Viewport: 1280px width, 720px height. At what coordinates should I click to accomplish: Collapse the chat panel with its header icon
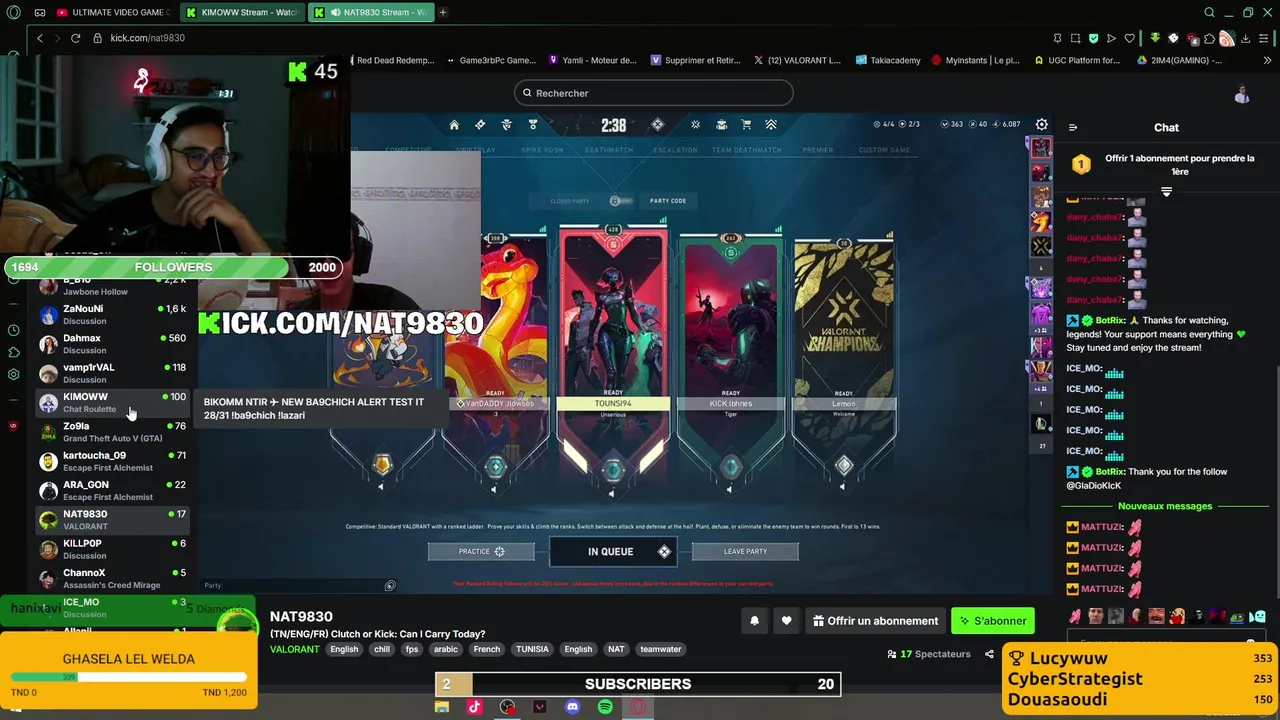pyautogui.click(x=1073, y=127)
